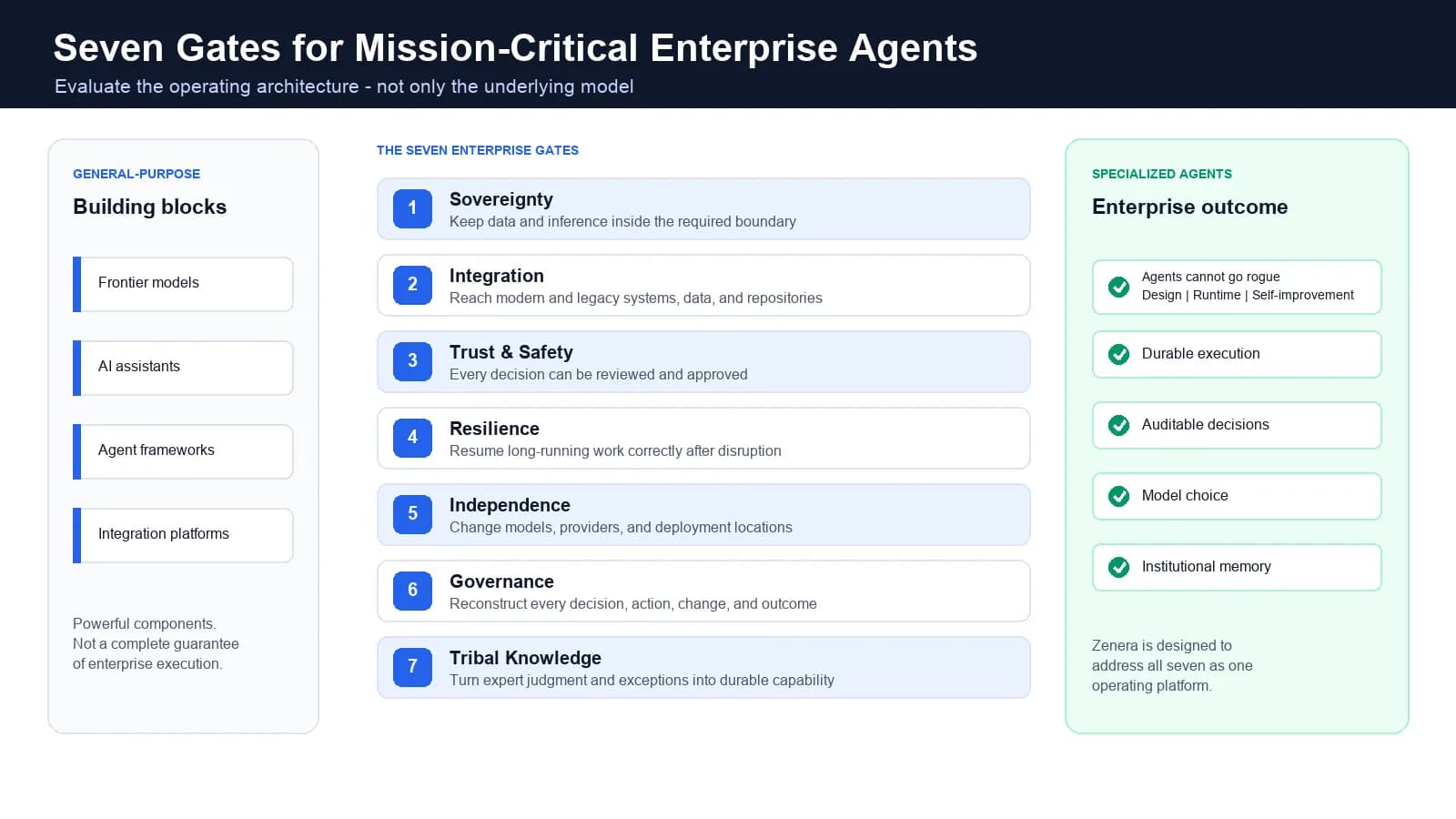
Task: Click the number 2 badge beside Integration
Action: 412,285
